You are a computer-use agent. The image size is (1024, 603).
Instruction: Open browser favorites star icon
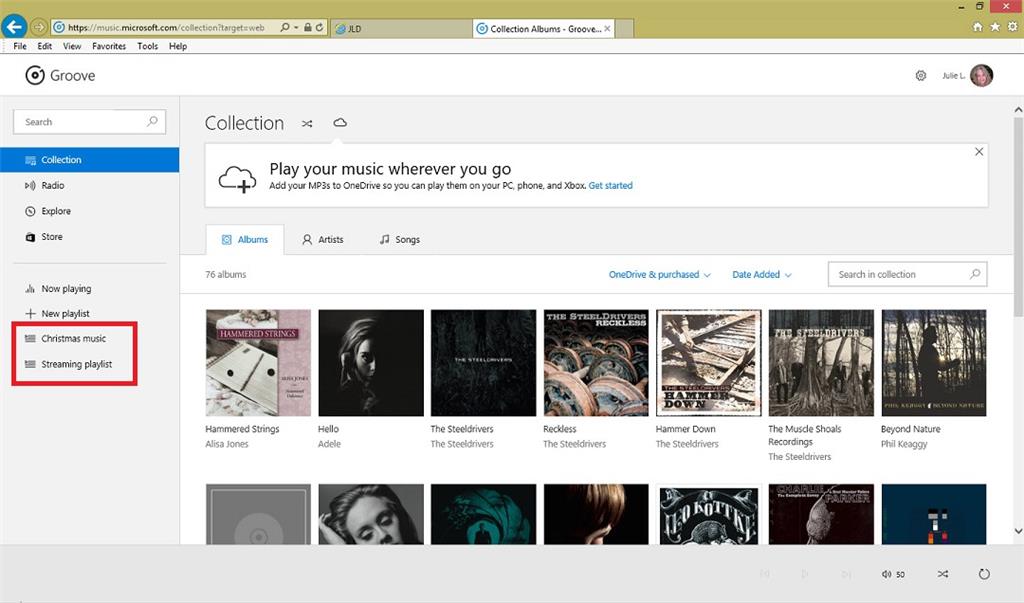(x=995, y=27)
